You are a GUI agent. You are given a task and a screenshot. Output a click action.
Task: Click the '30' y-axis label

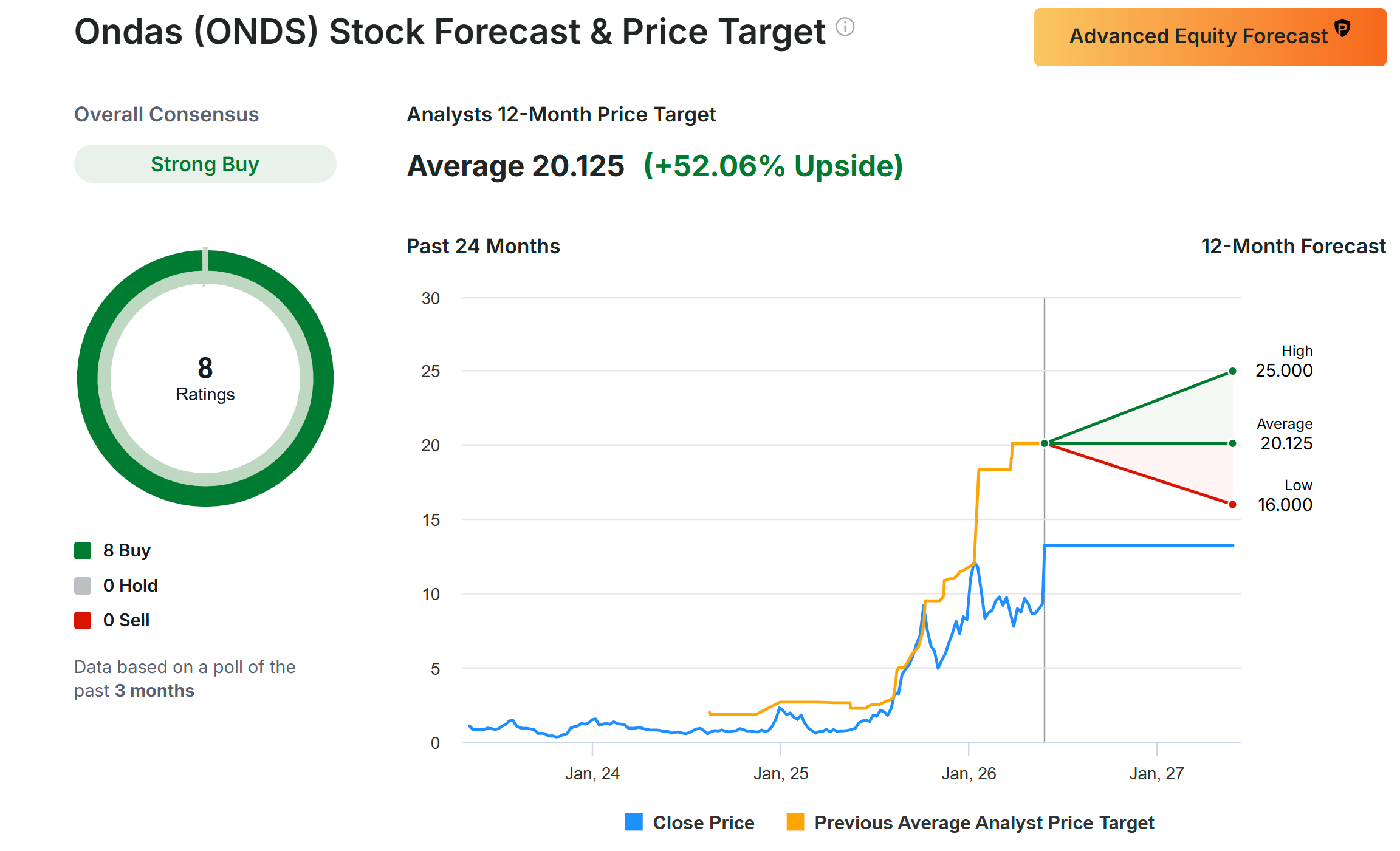click(x=431, y=298)
